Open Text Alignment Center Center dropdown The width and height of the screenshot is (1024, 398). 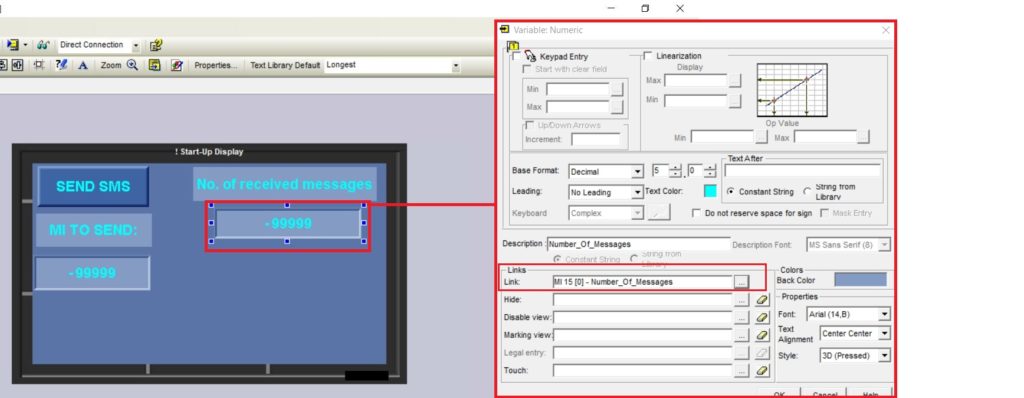click(884, 334)
